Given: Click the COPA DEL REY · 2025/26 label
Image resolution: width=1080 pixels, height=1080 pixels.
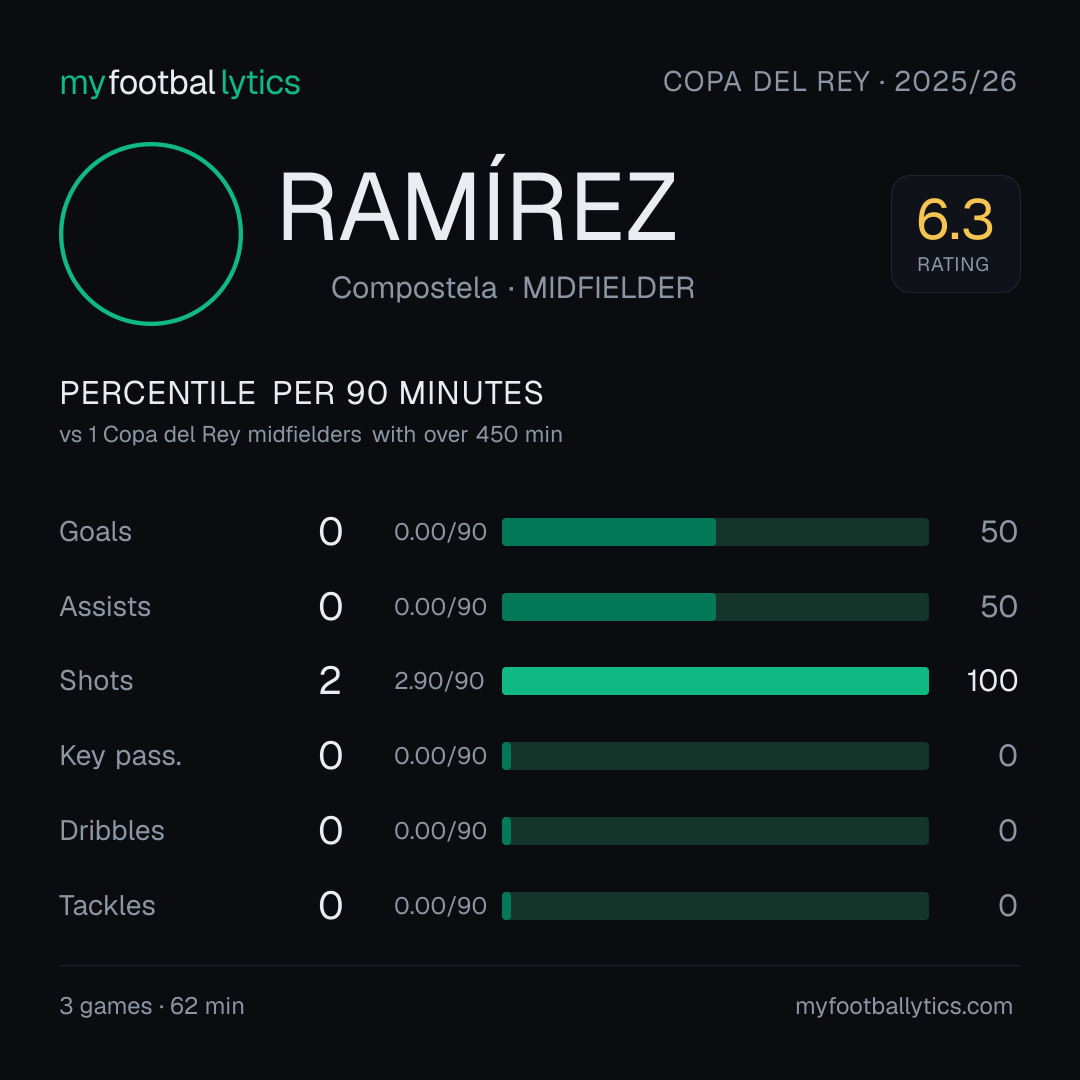Looking at the screenshot, I should click(840, 82).
